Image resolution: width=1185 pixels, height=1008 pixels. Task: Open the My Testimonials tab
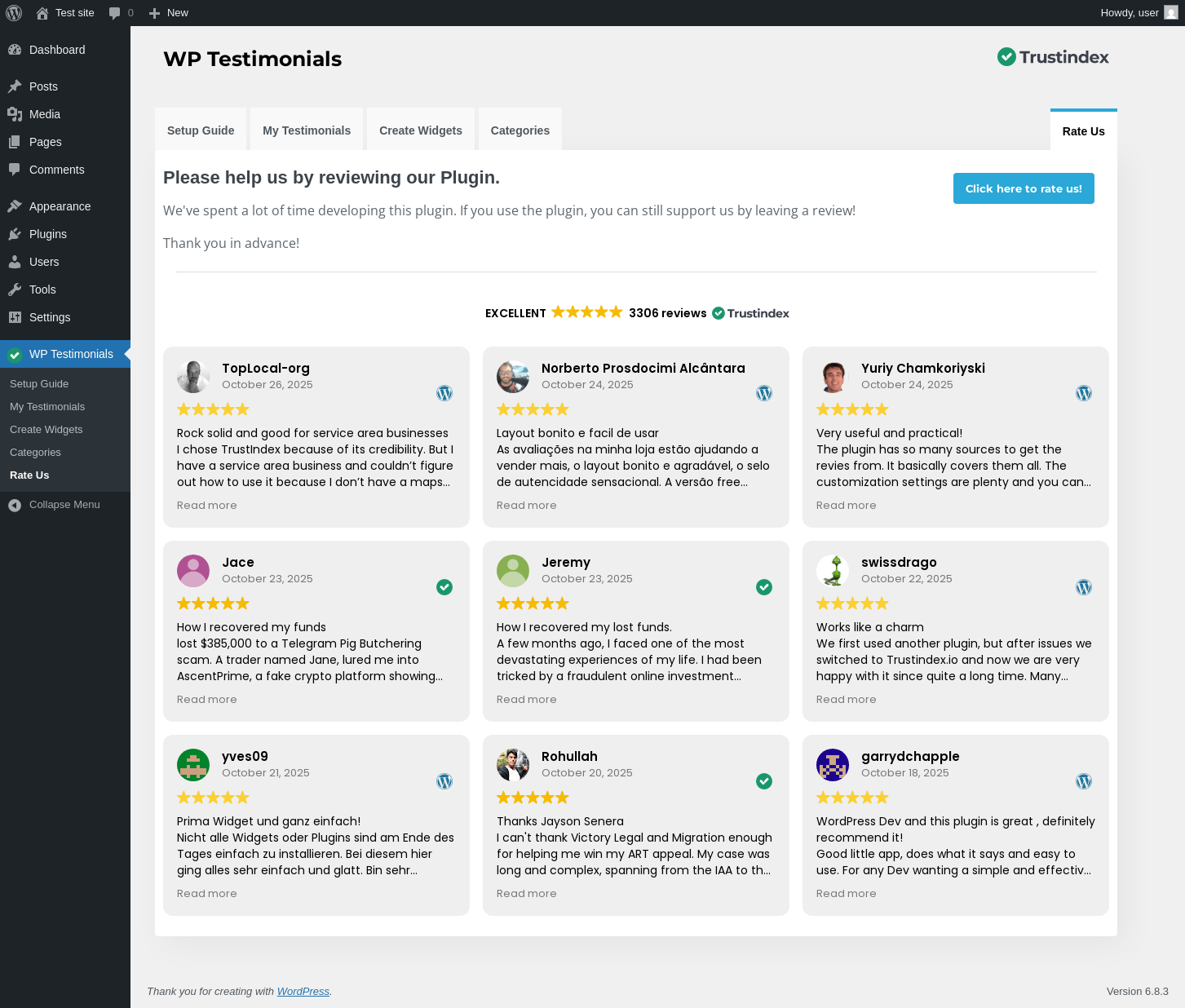click(307, 130)
